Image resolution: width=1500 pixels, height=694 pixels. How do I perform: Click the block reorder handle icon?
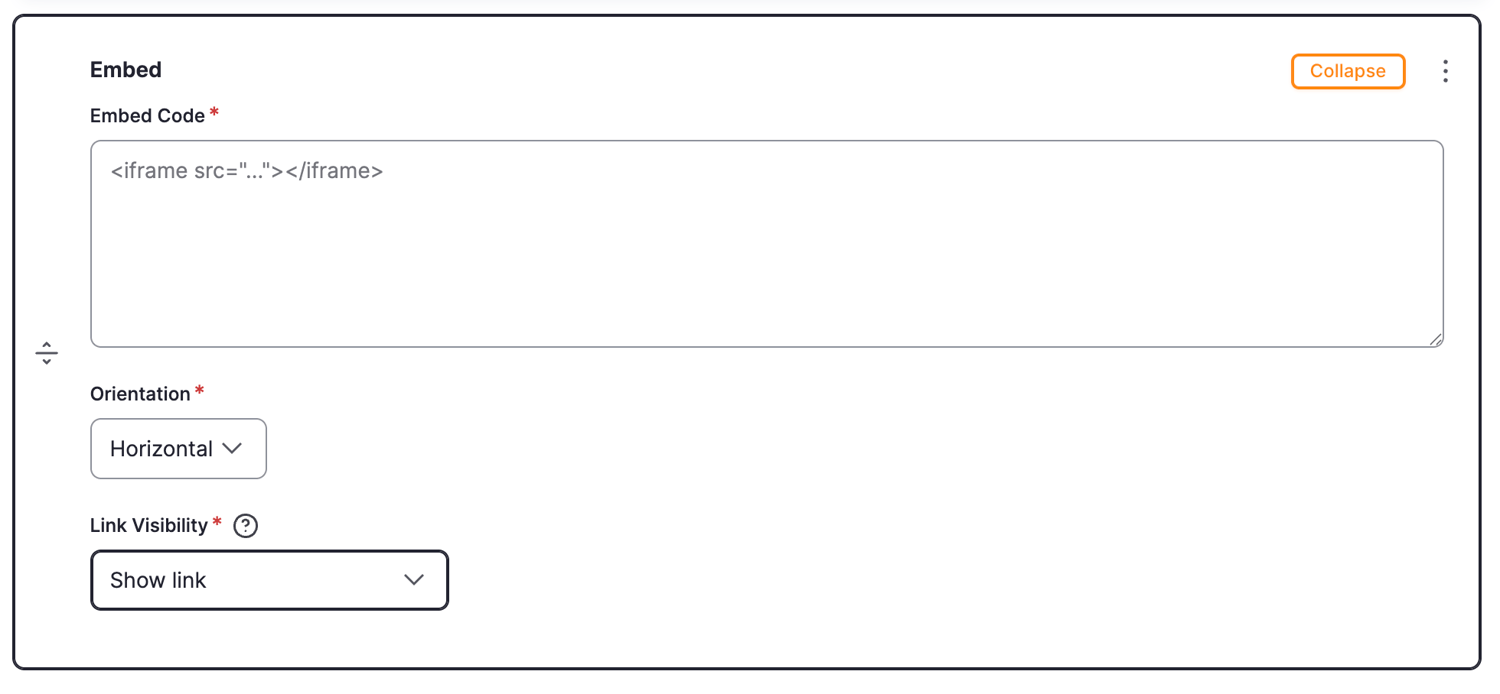click(47, 353)
